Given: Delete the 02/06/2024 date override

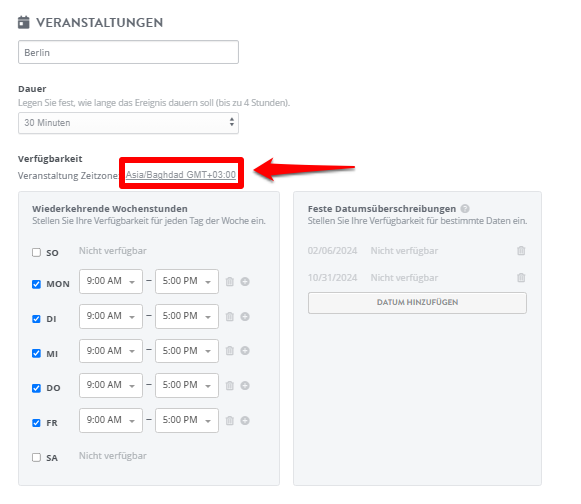Looking at the screenshot, I should coord(521,251).
